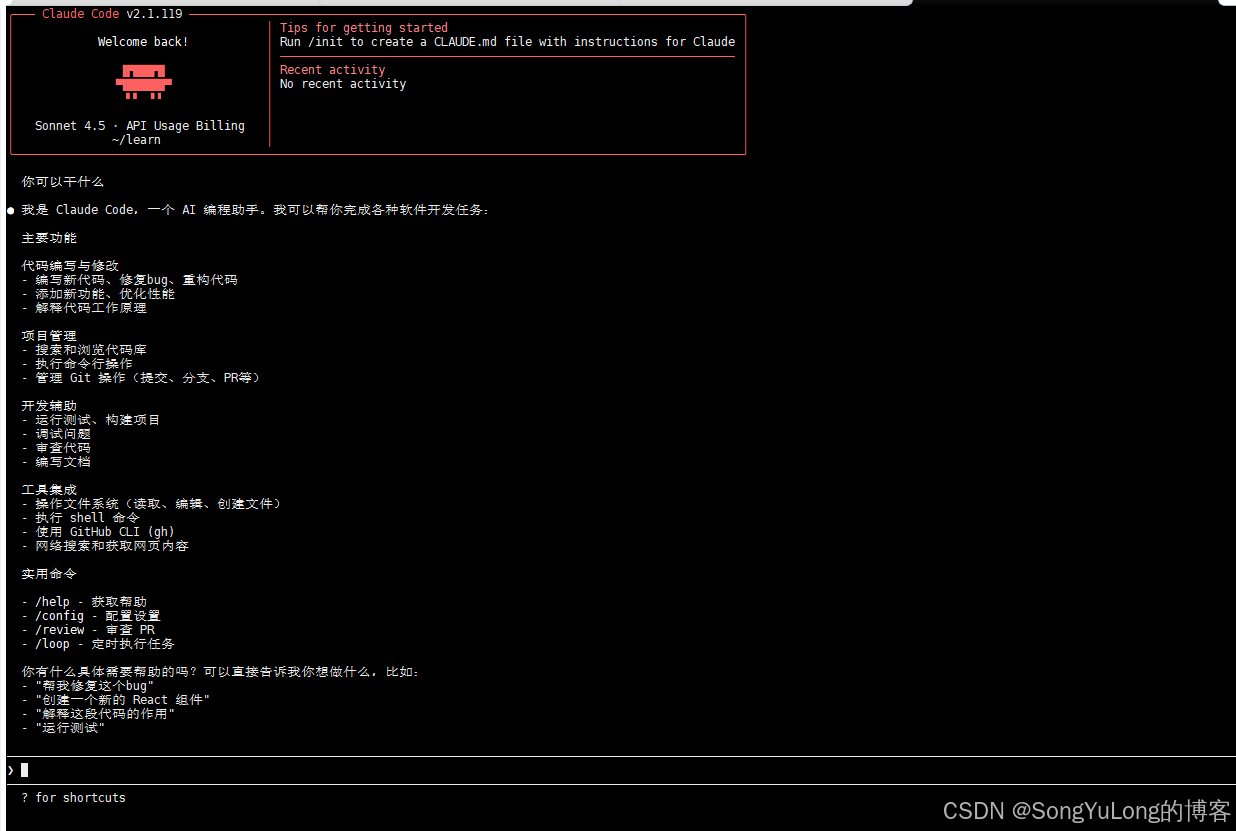Viewport: 1236px width, 831px height.
Task: Click the '审查代码' line
Action: coord(56,448)
